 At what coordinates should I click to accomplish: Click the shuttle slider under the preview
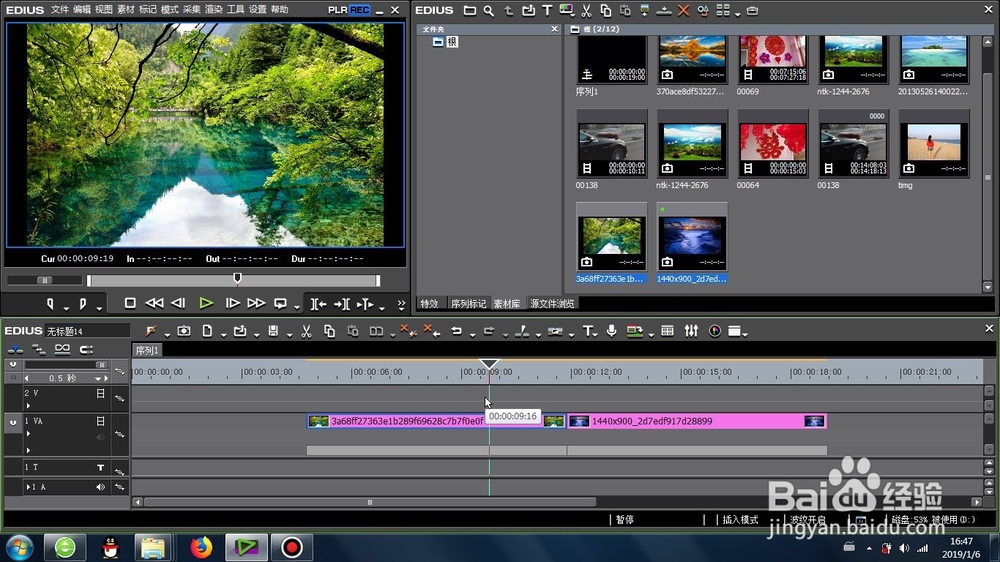tap(45, 280)
